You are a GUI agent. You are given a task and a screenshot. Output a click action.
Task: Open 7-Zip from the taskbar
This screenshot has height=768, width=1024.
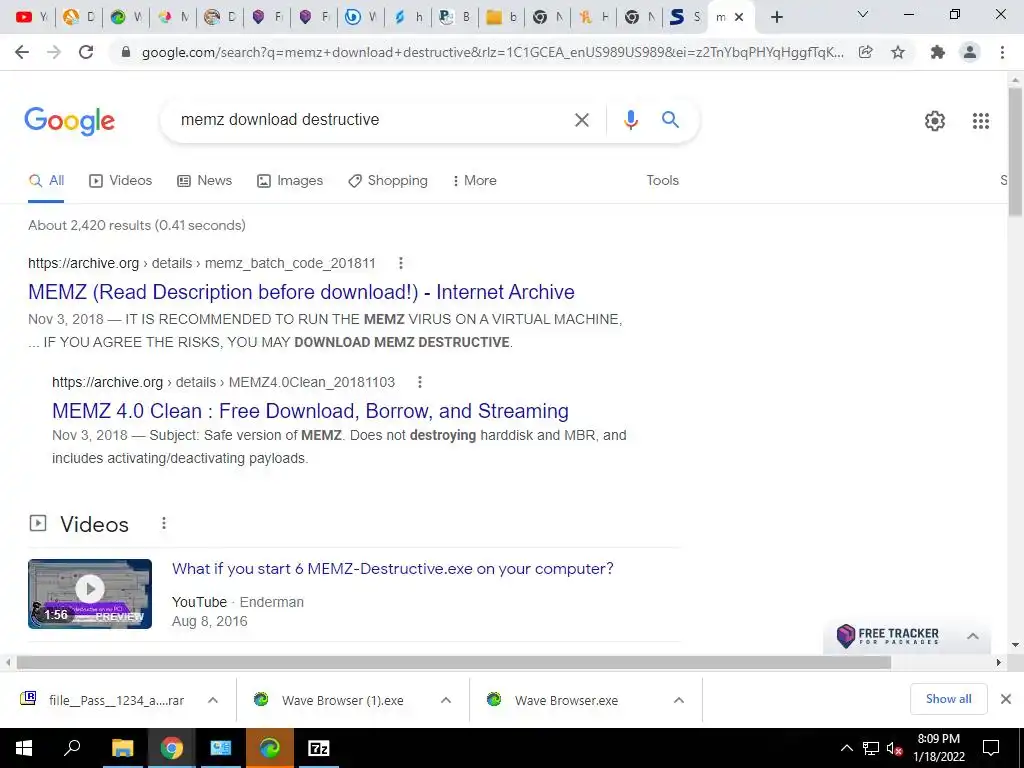[319, 748]
